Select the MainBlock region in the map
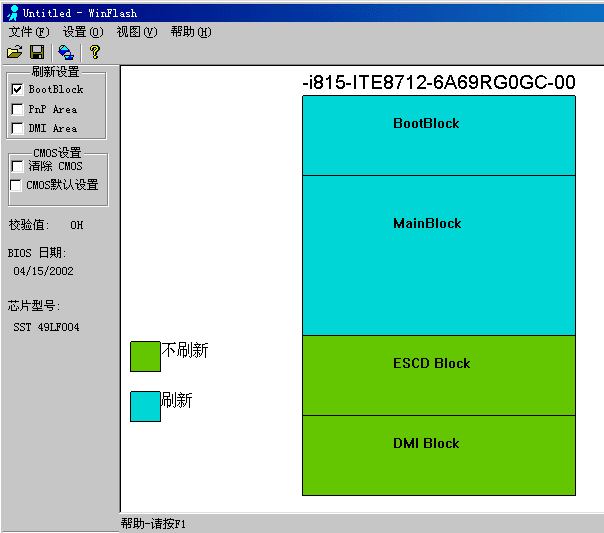 click(439, 255)
